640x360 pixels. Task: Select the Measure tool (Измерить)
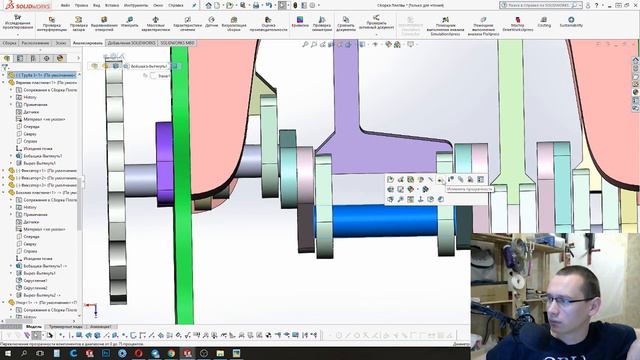129,22
